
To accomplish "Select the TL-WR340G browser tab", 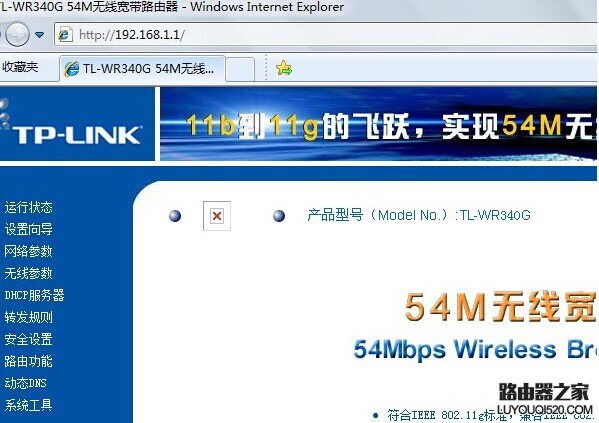I will [142, 69].
